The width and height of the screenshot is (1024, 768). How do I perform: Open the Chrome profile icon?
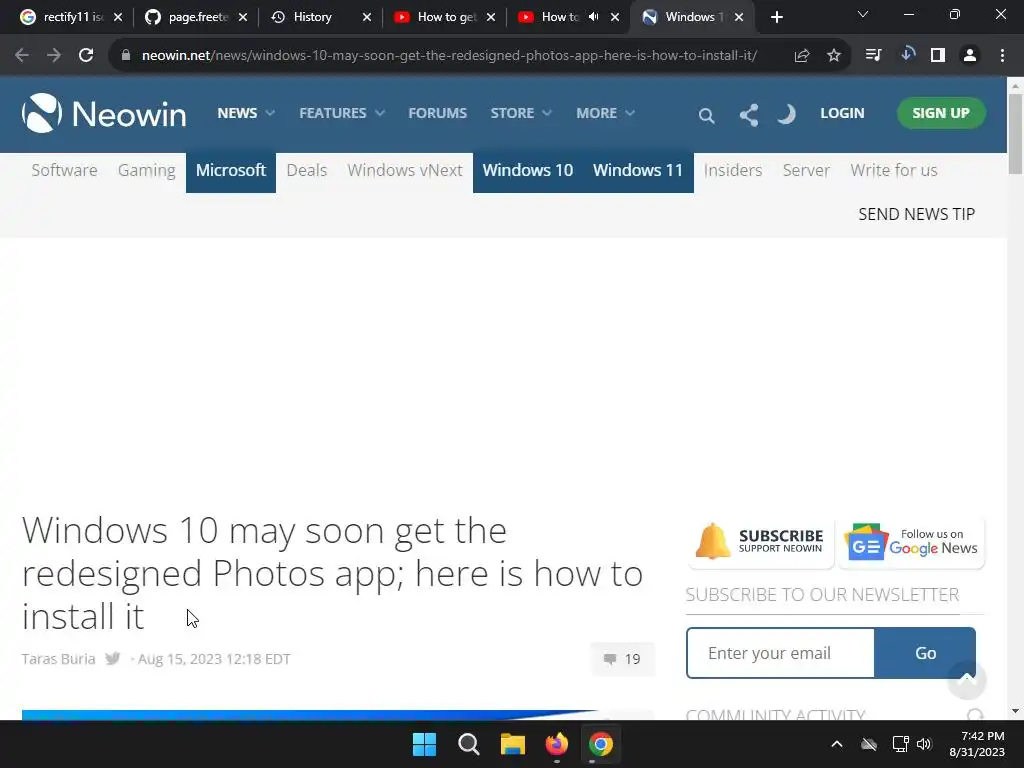970,56
